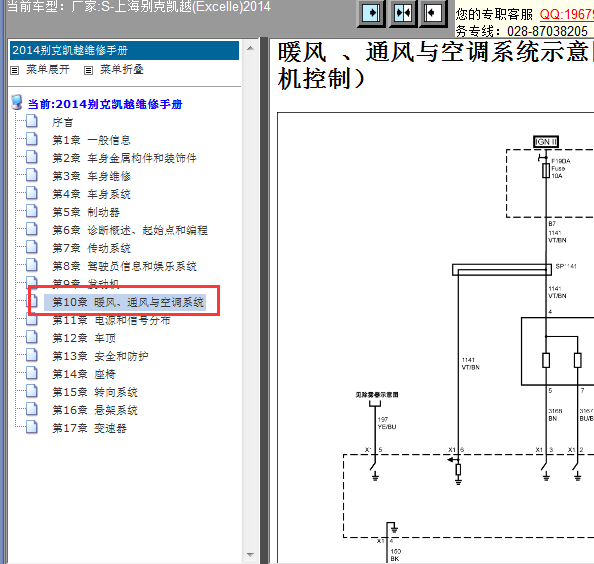
Task: Open 第1章 一般信息
Action: point(91,140)
